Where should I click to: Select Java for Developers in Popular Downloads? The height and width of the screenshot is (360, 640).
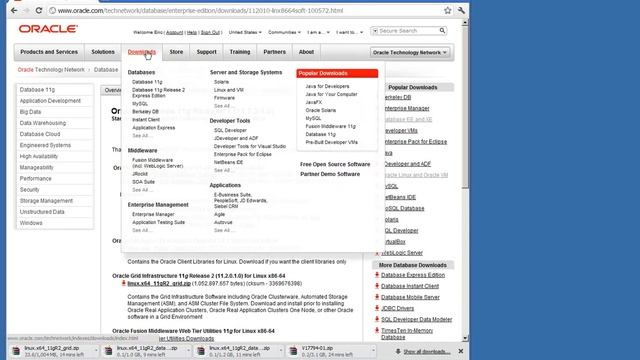327,86
